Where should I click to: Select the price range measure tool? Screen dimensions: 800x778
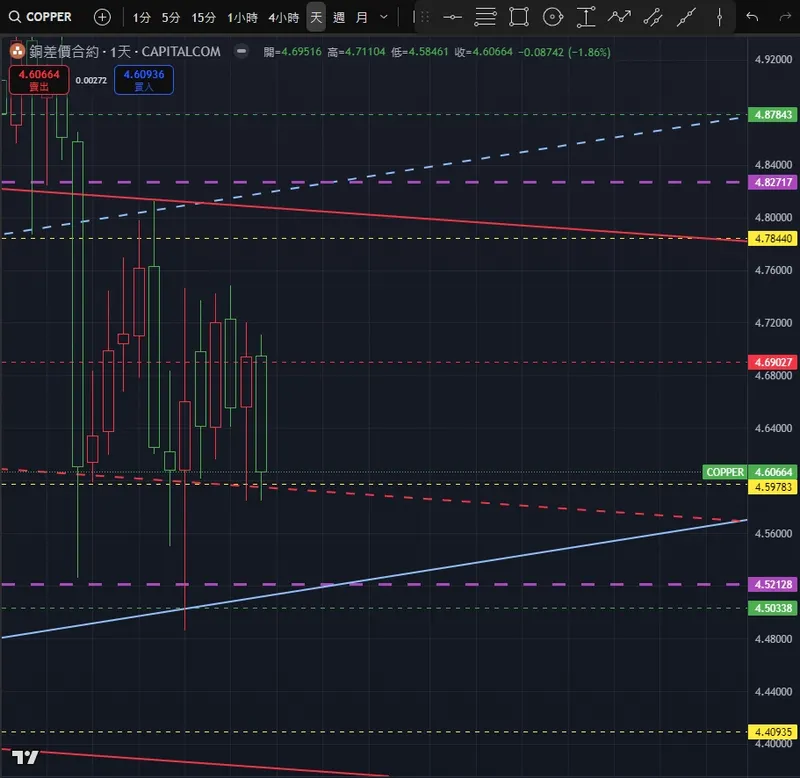click(x=586, y=17)
